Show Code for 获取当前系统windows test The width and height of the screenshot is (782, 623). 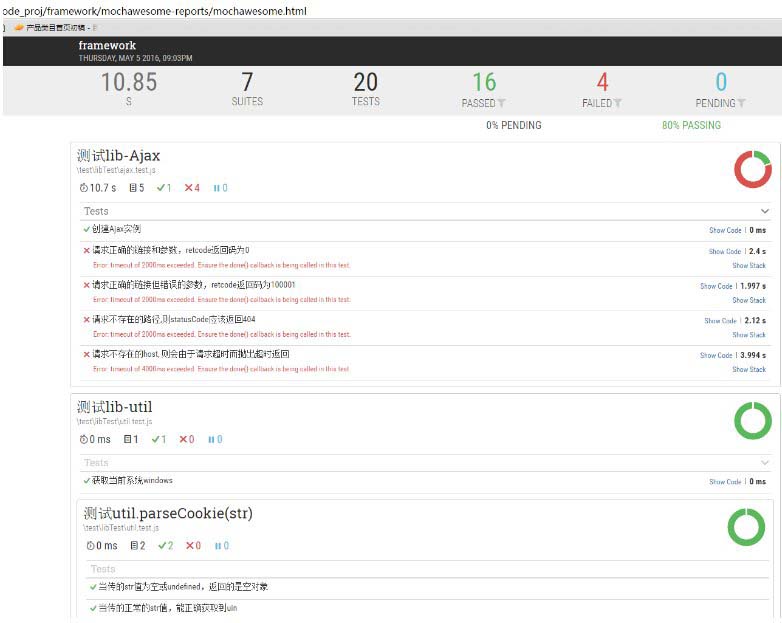725,482
